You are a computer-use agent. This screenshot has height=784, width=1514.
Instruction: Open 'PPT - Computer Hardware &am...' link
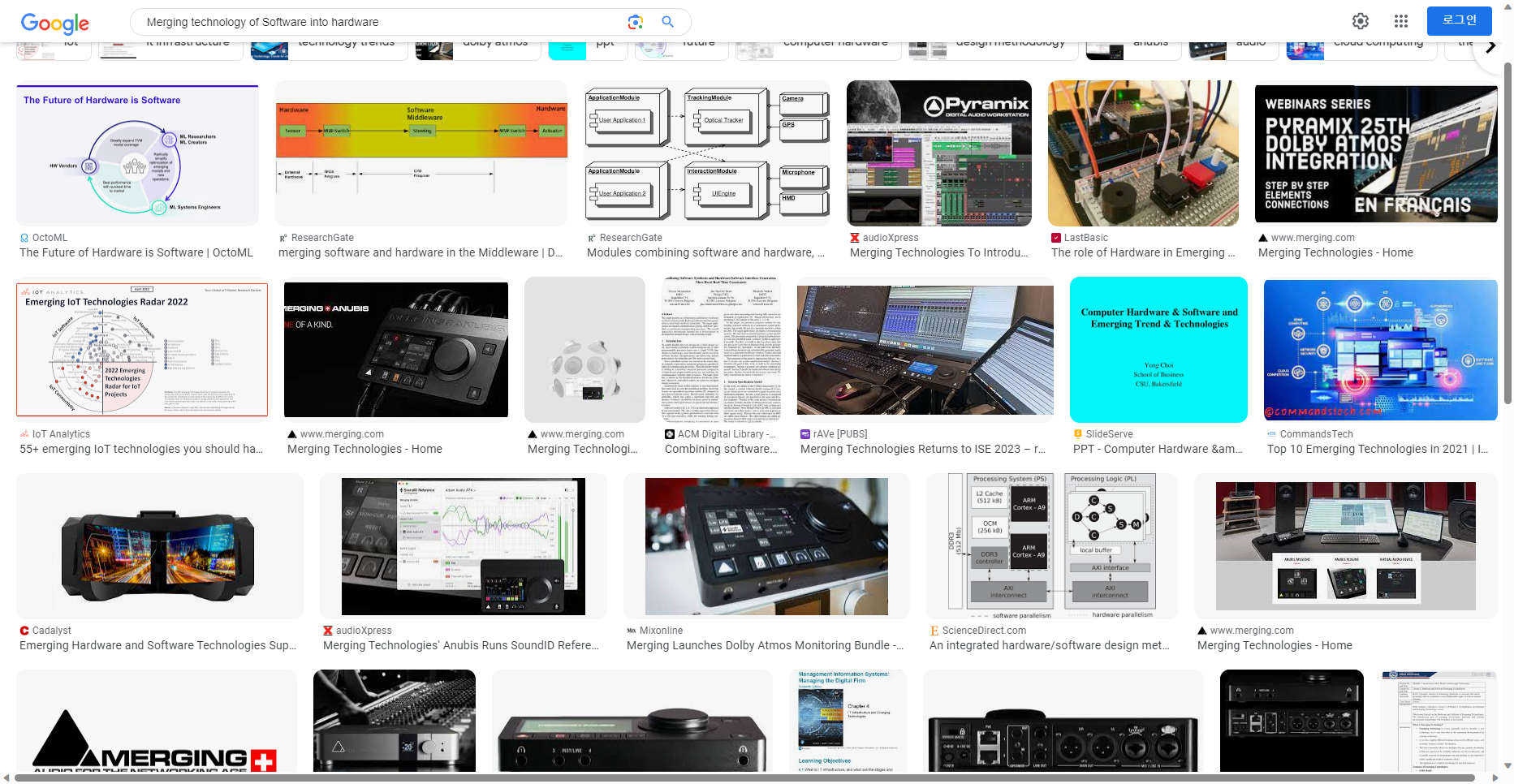pos(1158,449)
